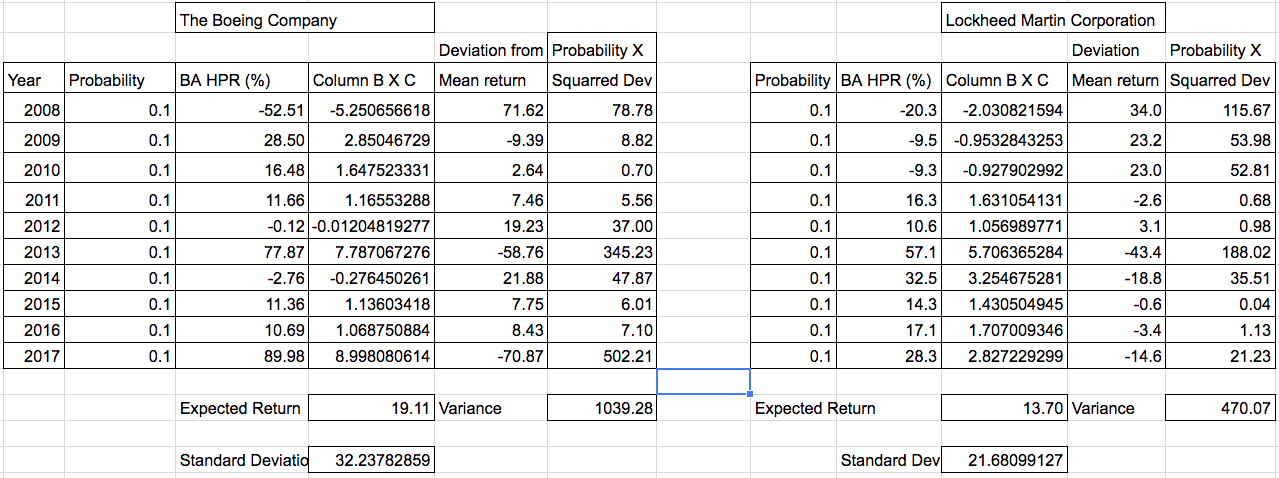Screen dimensions: 1279x478
Task: Click Lockheed deviation value 34.0
Action: point(1116,110)
